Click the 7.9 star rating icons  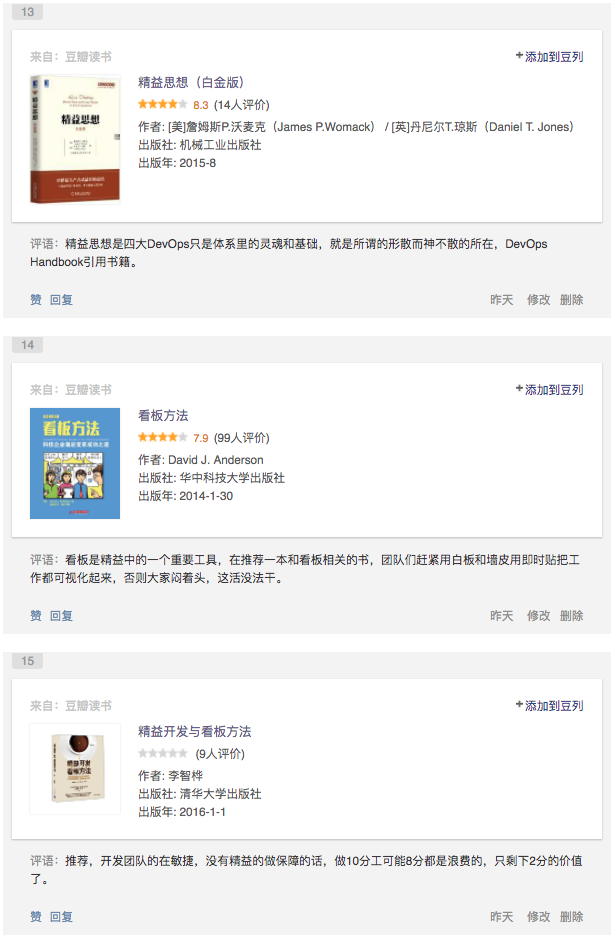[163, 437]
